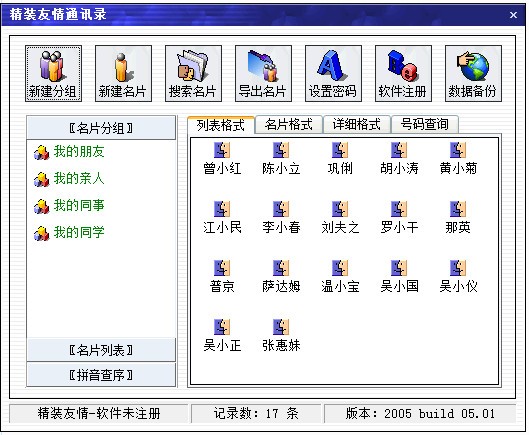Select the 黄小菊 contact icon
This screenshot has width=529, height=435.
pyautogui.click(x=458, y=150)
